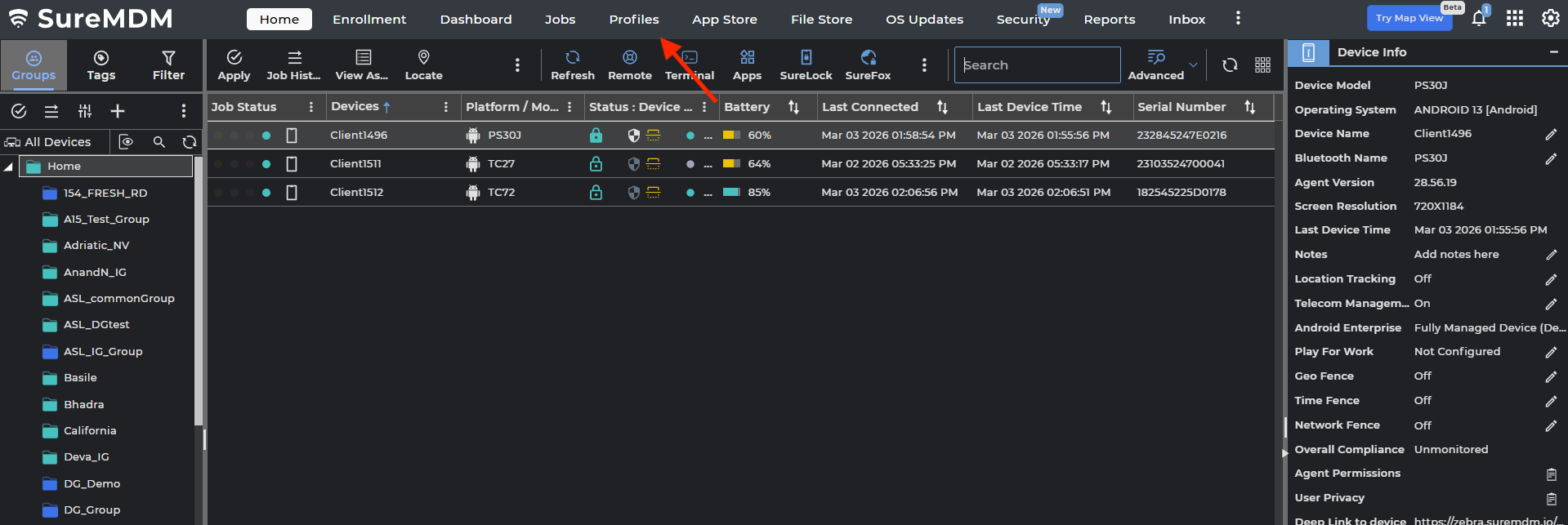Click the Try Map View button
The image size is (1568, 525).
[x=1409, y=18]
